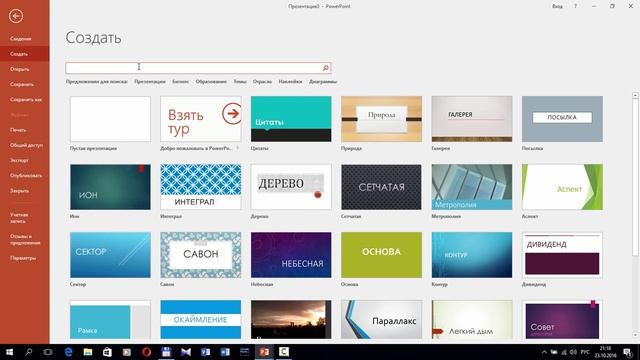Click Вход sign-in link in title bar

[x=558, y=6]
